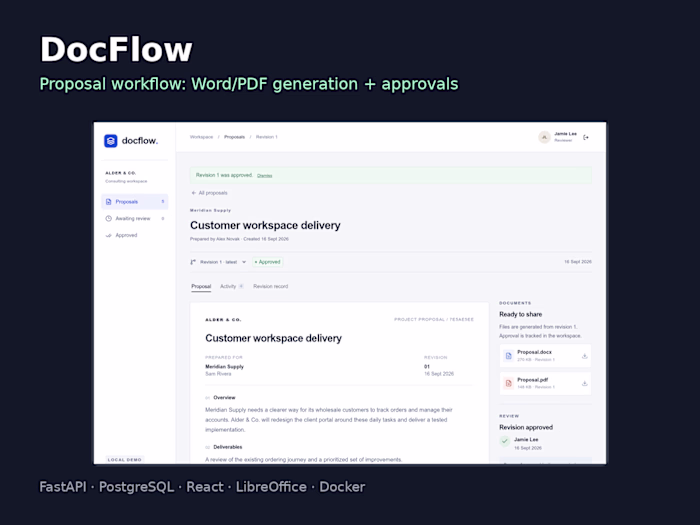This screenshot has width=700, height=525.
Task: Click the Deliverables section heading
Action: (228, 447)
